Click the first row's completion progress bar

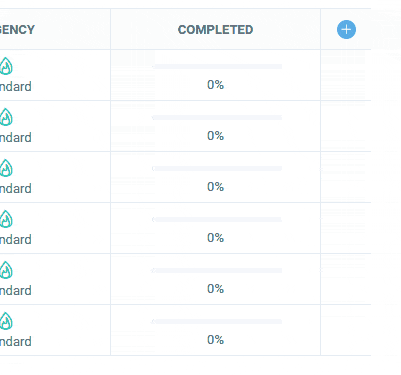(x=217, y=66)
